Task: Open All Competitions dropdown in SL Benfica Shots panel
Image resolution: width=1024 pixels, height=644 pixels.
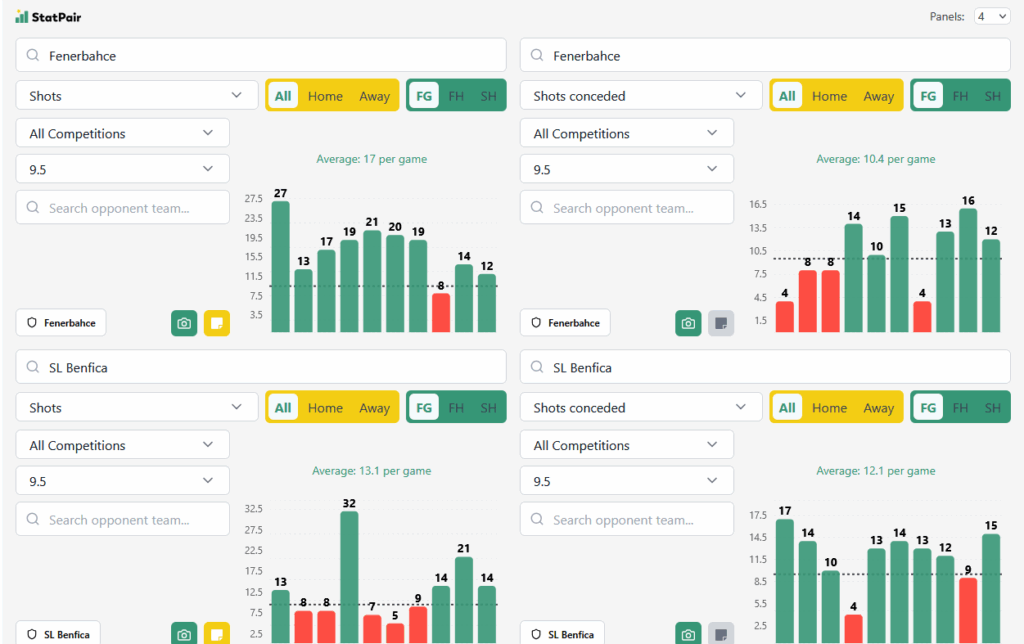Action: click(x=122, y=445)
